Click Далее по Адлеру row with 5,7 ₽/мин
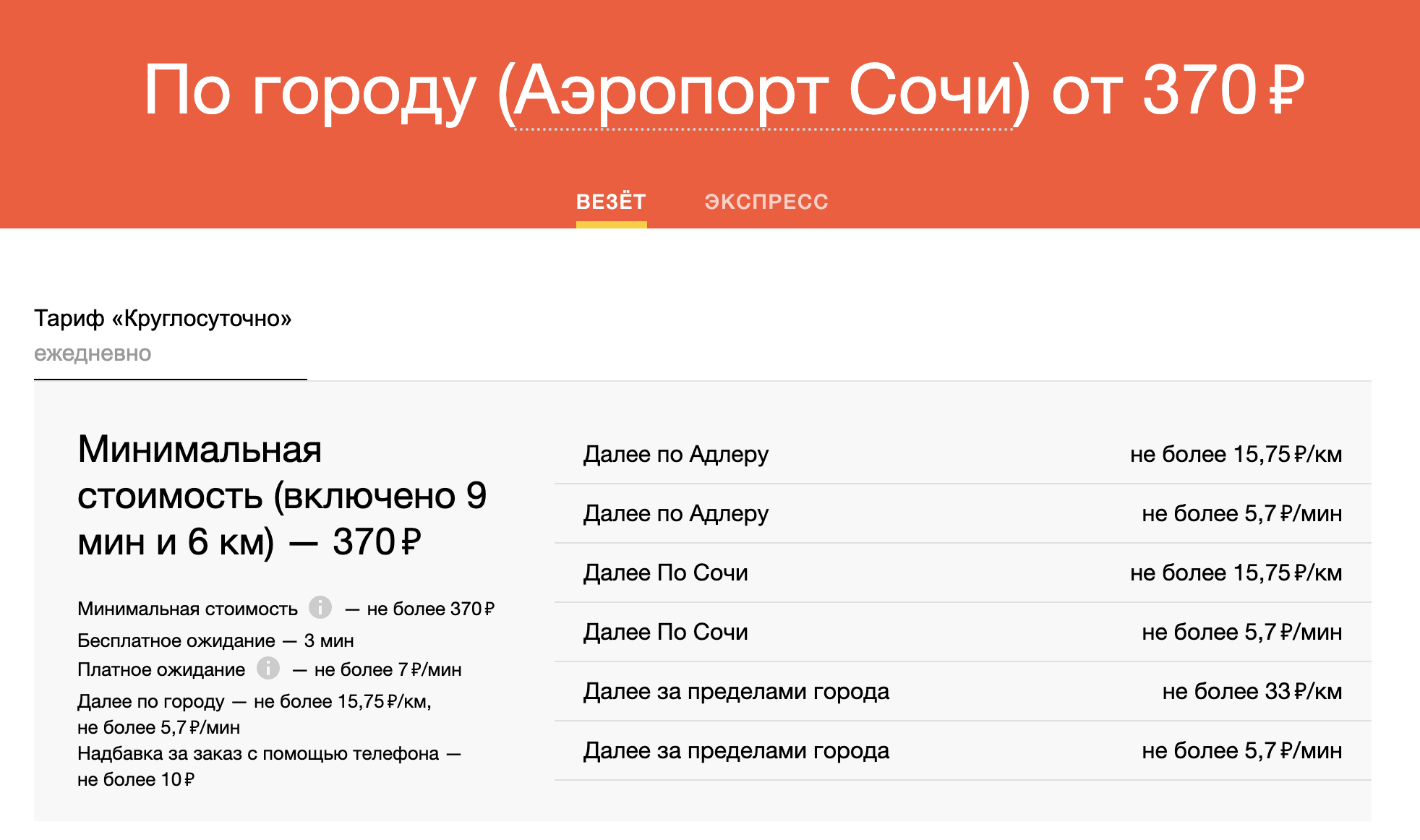Screen dimensions: 1420x840 point(962,513)
